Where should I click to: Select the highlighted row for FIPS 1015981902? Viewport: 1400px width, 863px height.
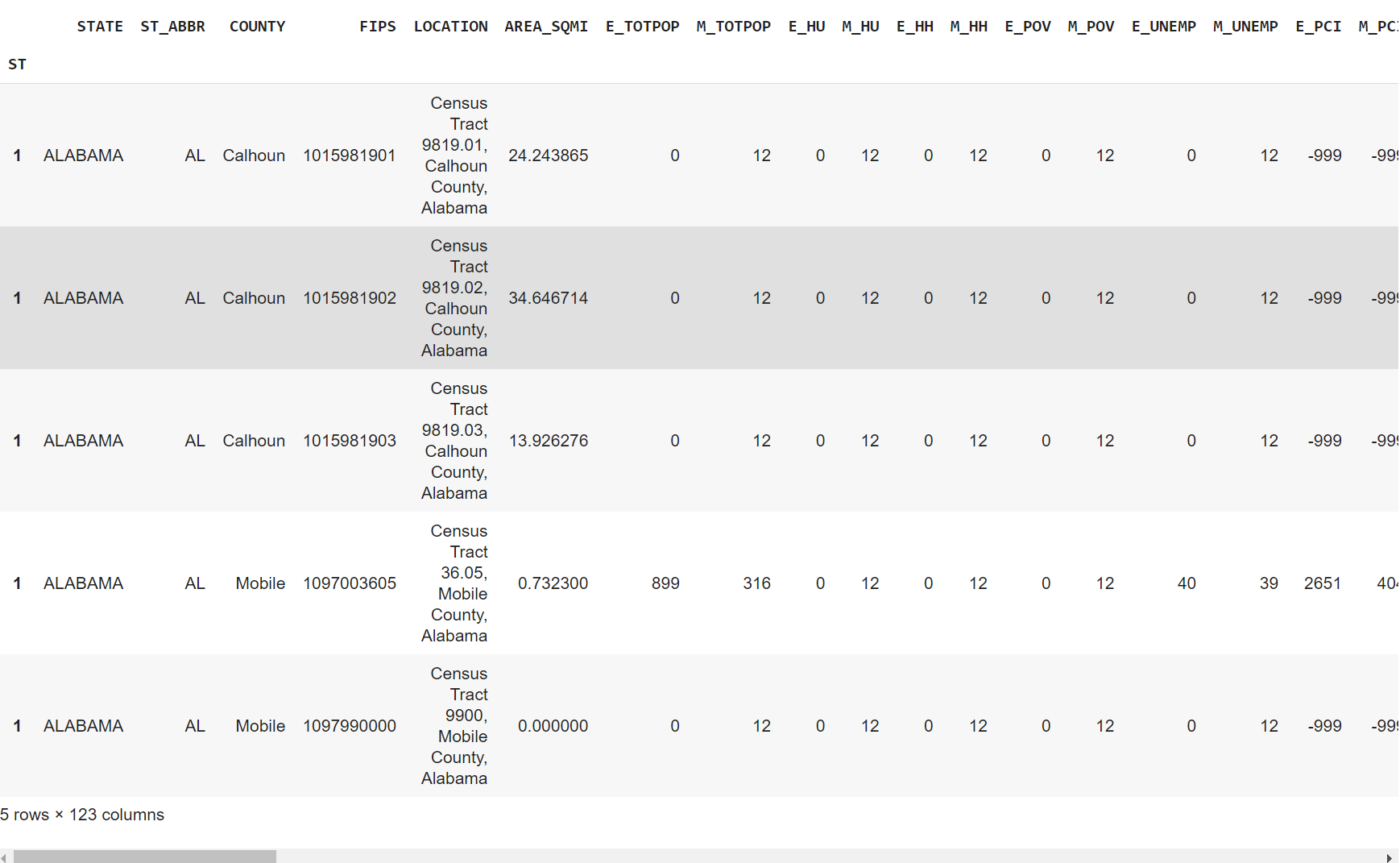[x=701, y=297]
